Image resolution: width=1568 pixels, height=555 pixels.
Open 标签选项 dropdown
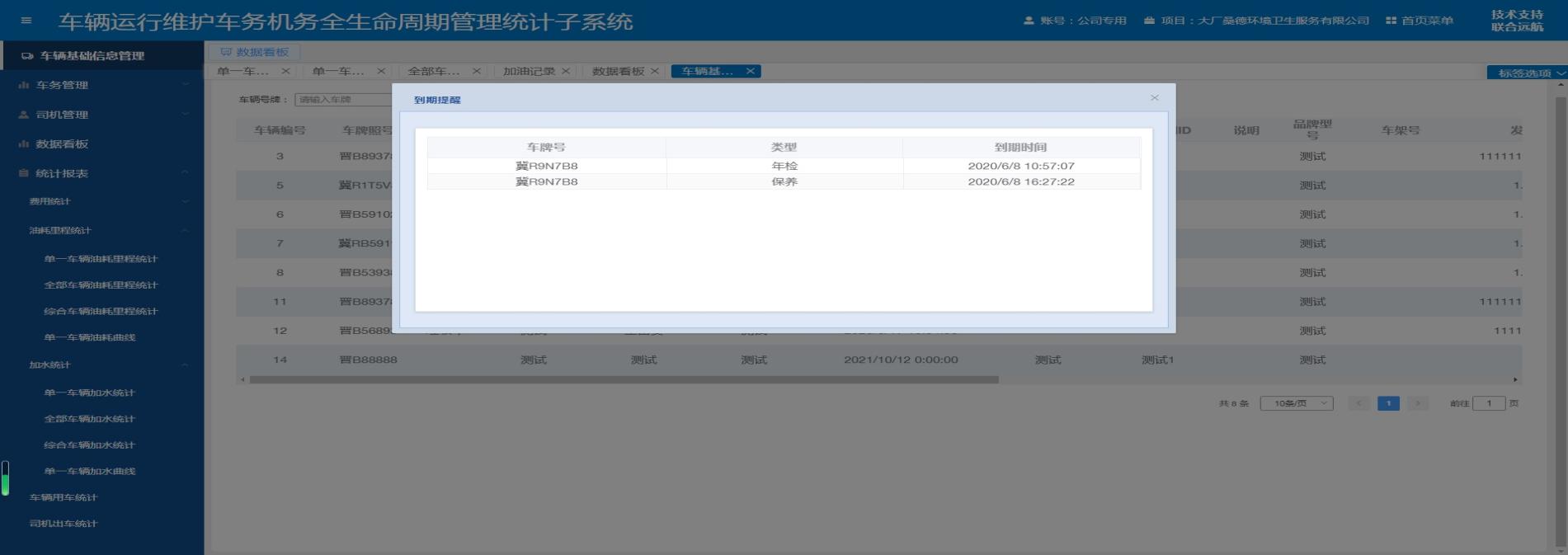click(1528, 73)
